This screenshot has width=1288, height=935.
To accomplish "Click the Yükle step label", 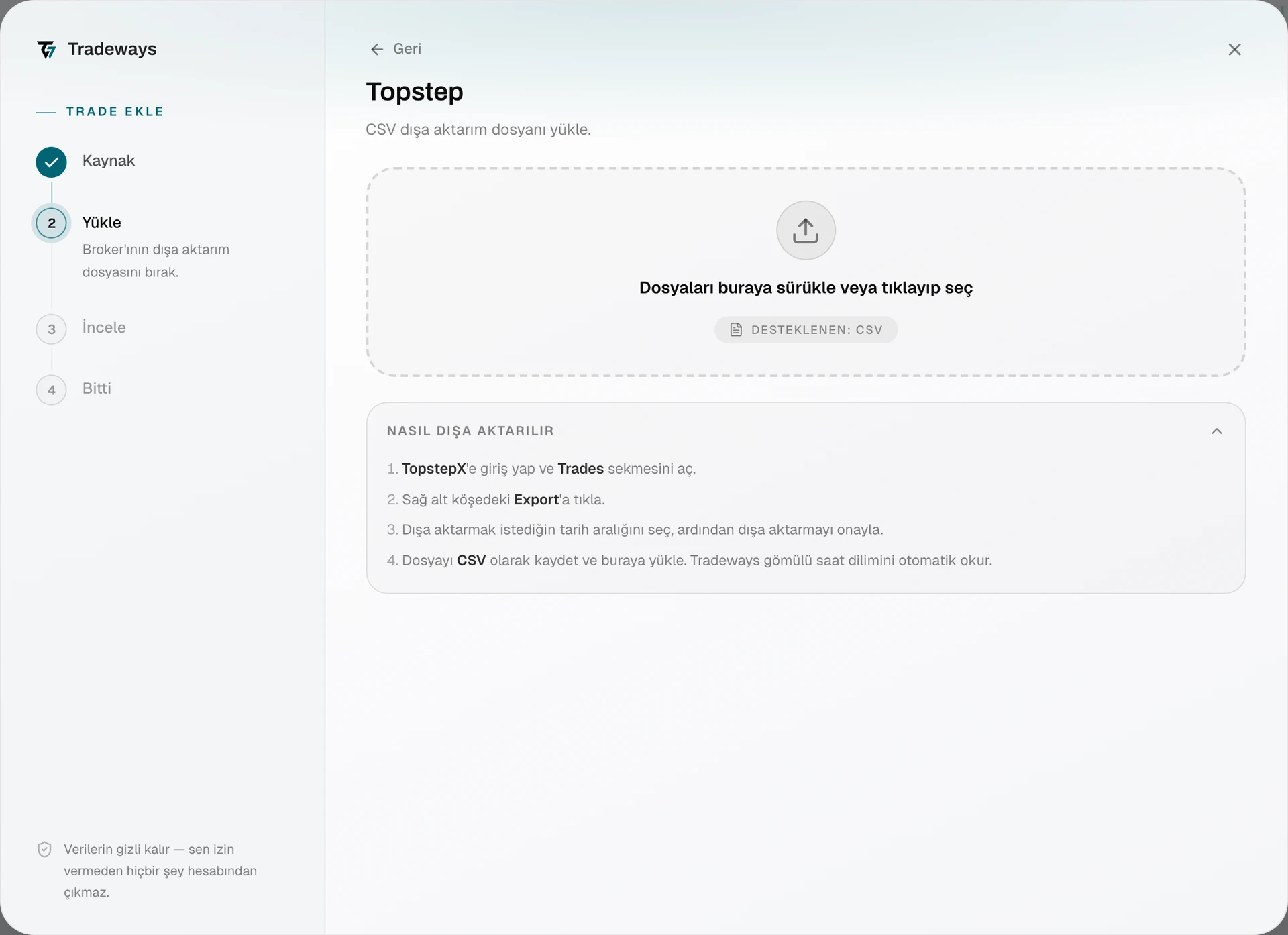I will 102,223.
